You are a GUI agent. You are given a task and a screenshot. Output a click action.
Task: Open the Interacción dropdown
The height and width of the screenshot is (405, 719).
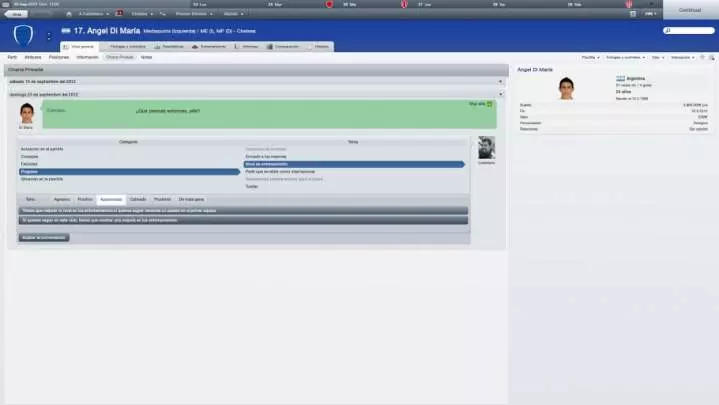tap(682, 57)
